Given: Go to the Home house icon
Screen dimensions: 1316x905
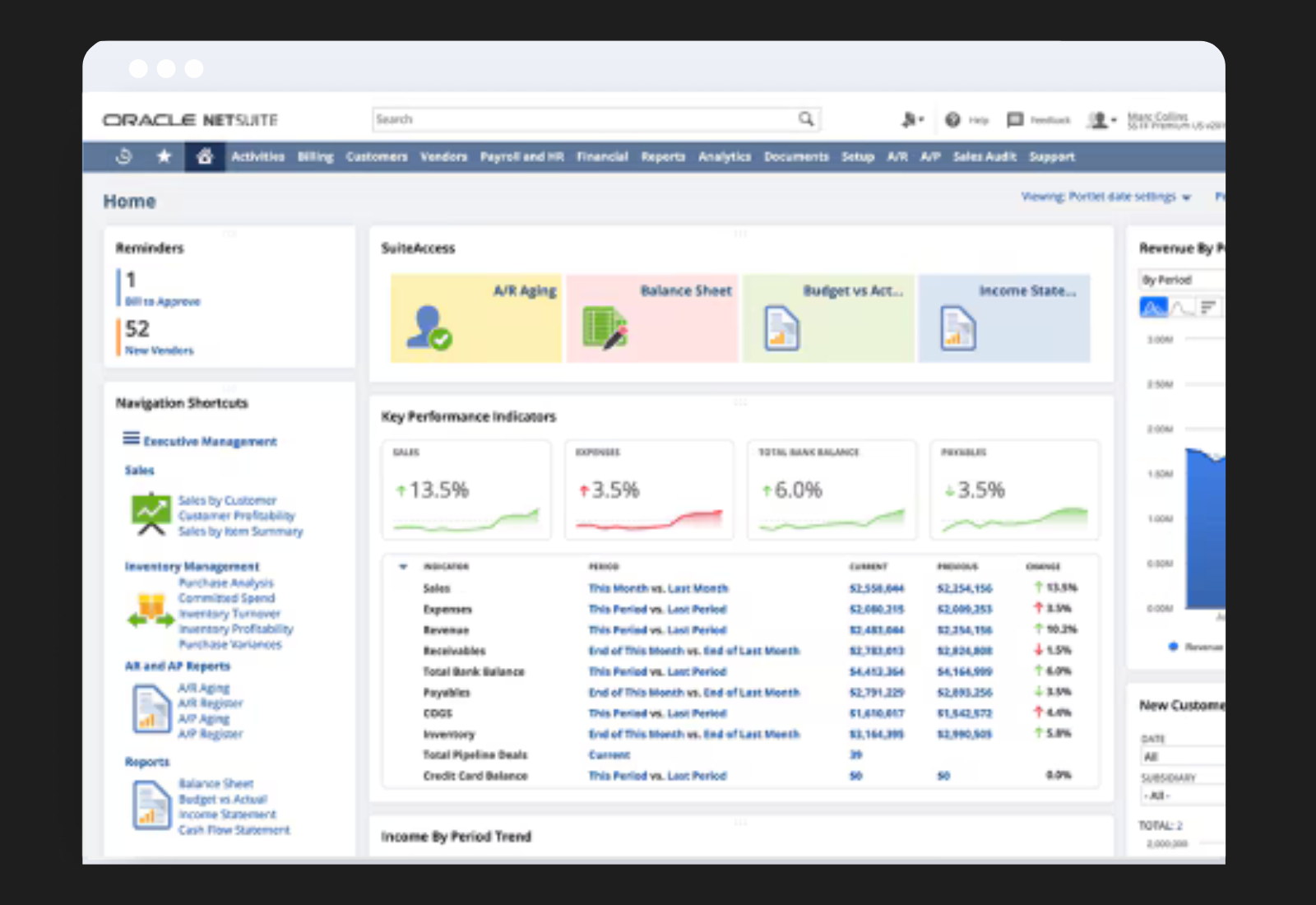Looking at the screenshot, I should tap(205, 156).
